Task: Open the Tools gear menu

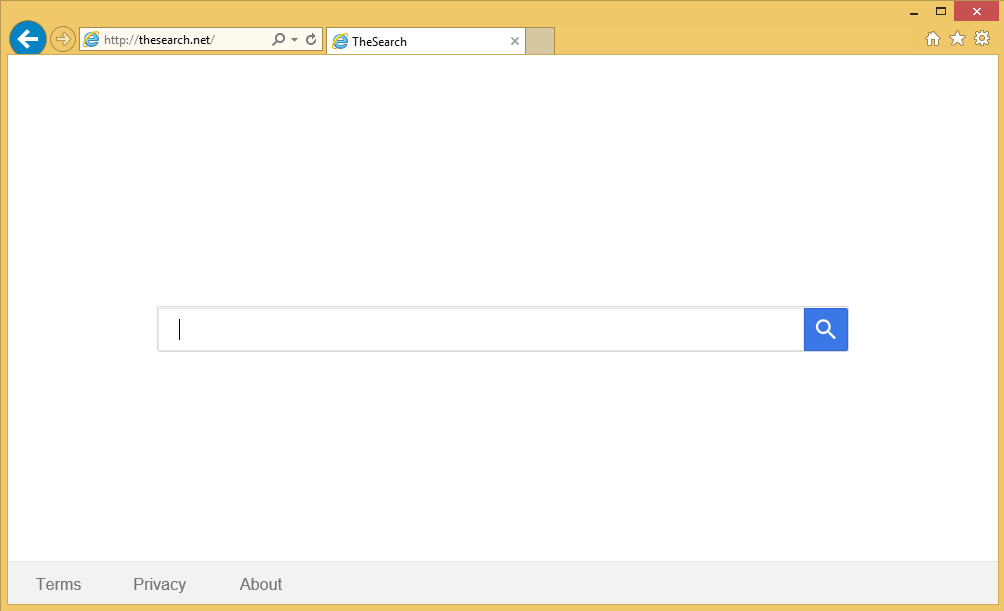Action: tap(982, 38)
